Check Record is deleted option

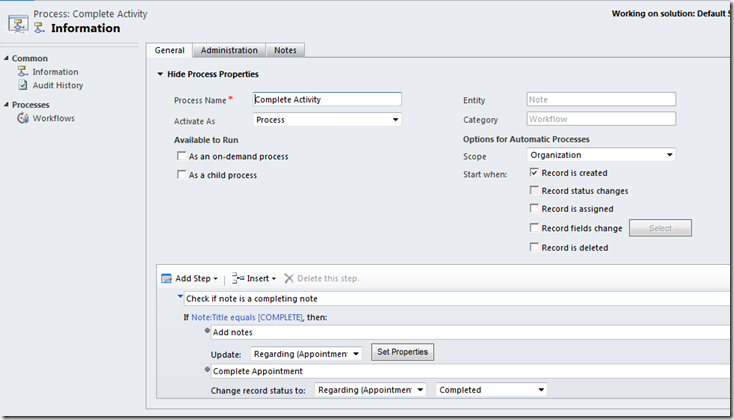click(534, 248)
